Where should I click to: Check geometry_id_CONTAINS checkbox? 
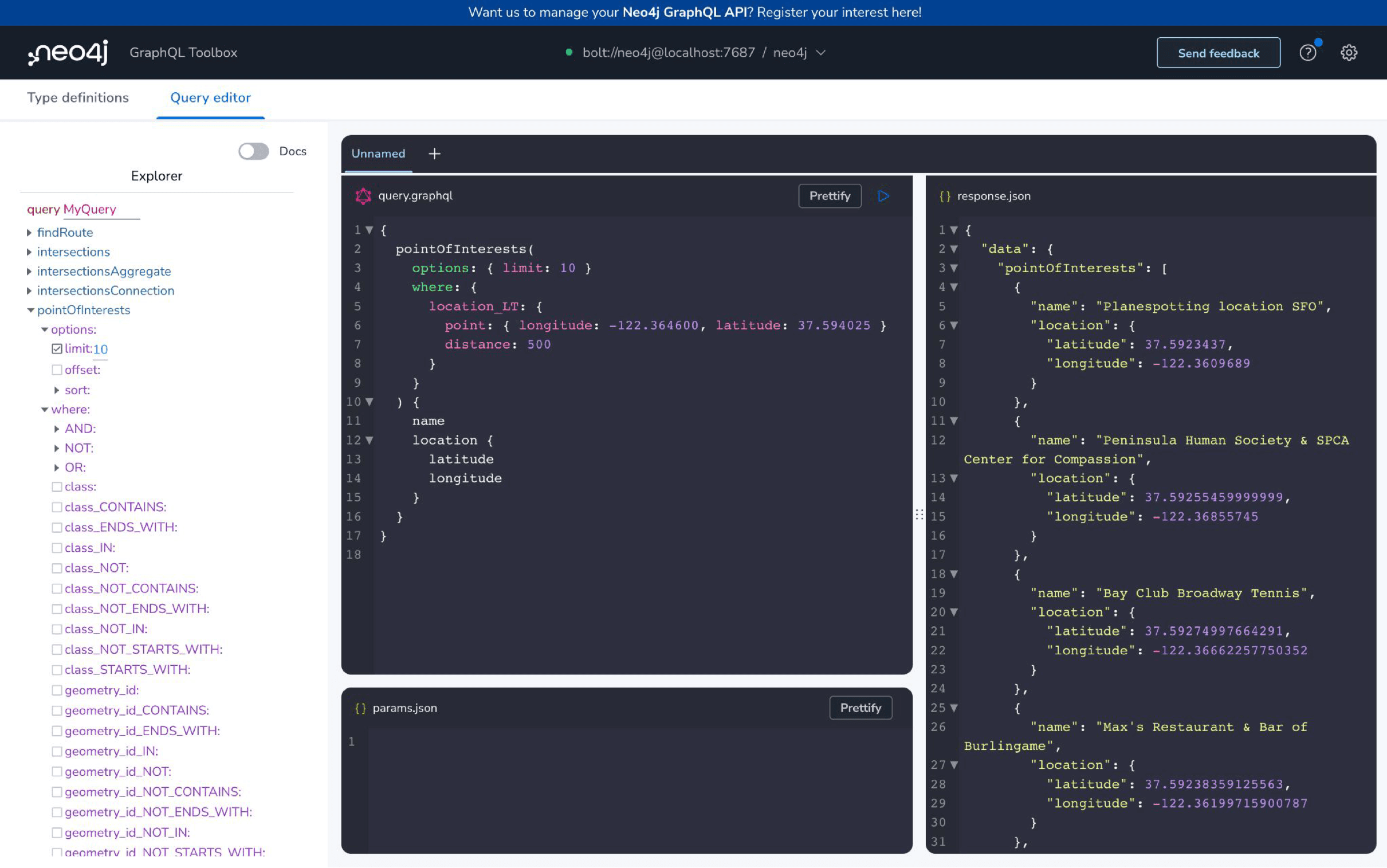click(57, 710)
